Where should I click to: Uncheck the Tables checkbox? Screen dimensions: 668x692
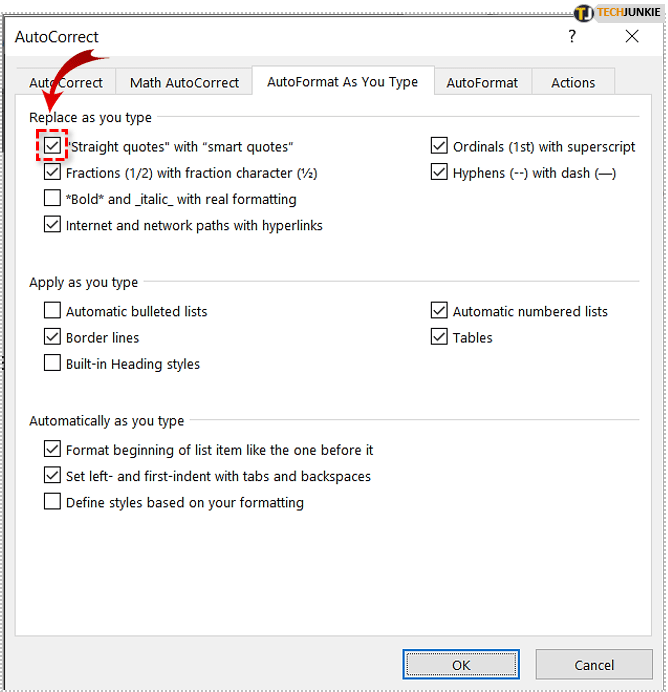click(x=439, y=338)
